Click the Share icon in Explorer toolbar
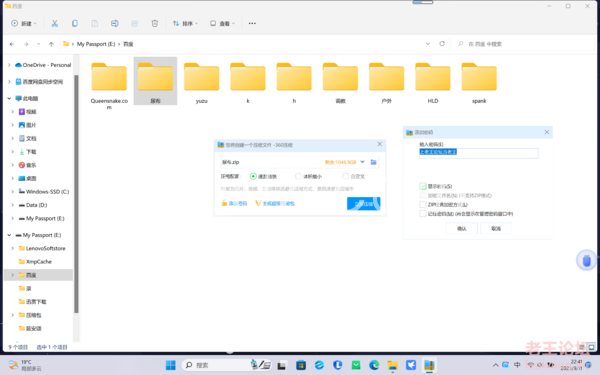Screen dimensions: 600x375 135,23
